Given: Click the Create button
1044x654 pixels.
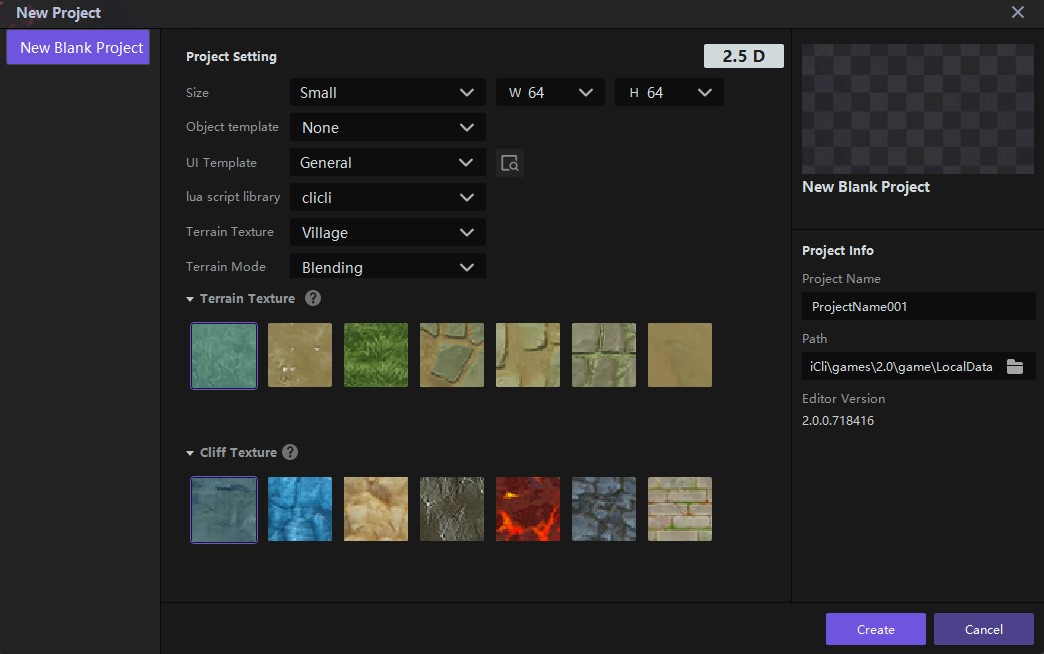Looking at the screenshot, I should 875,629.
